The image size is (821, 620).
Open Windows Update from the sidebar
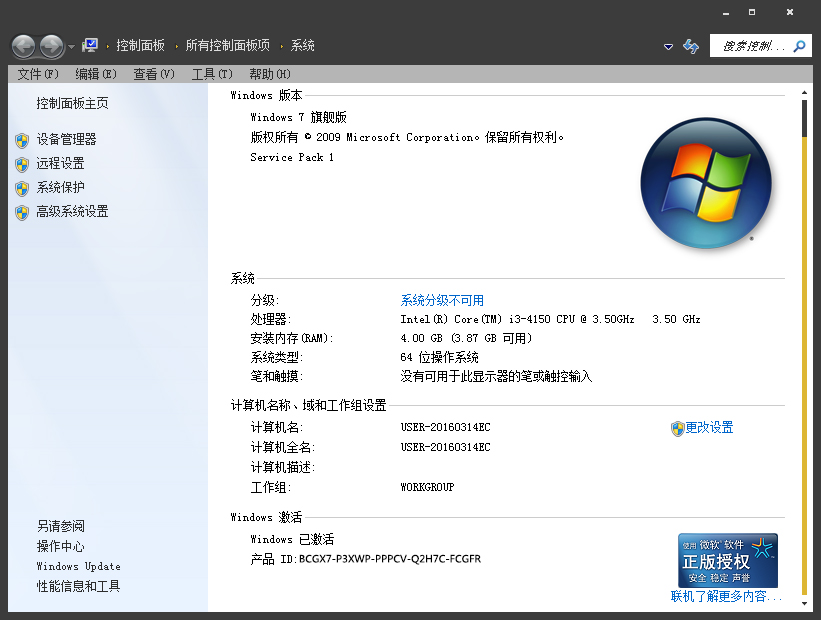click(77, 566)
